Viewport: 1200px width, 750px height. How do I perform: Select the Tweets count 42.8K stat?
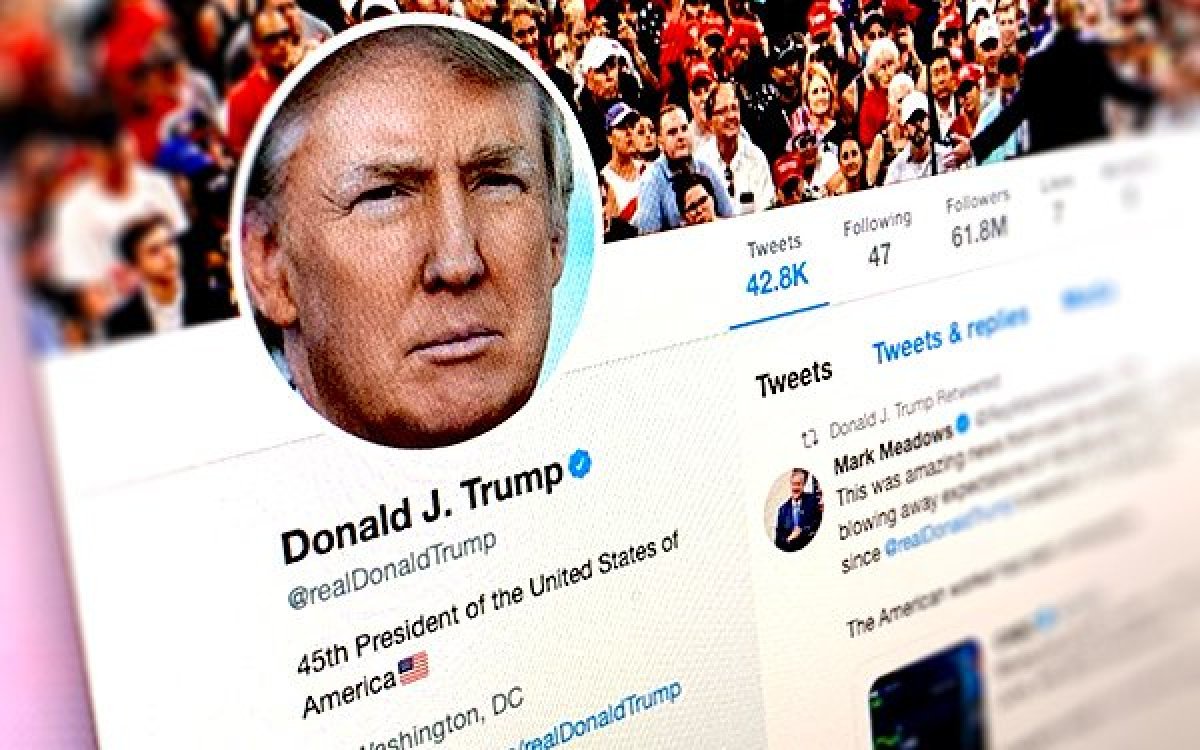(778, 267)
